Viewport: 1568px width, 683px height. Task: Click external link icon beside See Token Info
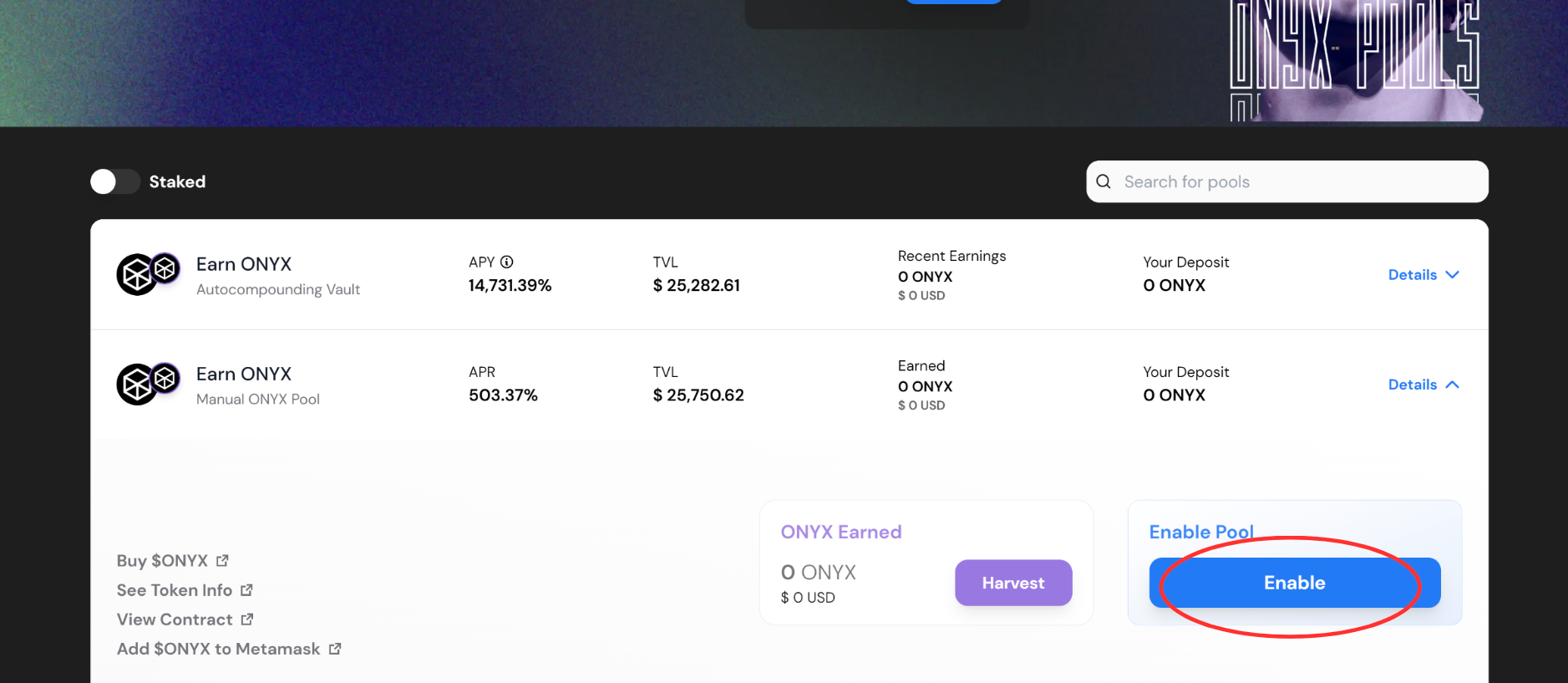click(x=246, y=590)
